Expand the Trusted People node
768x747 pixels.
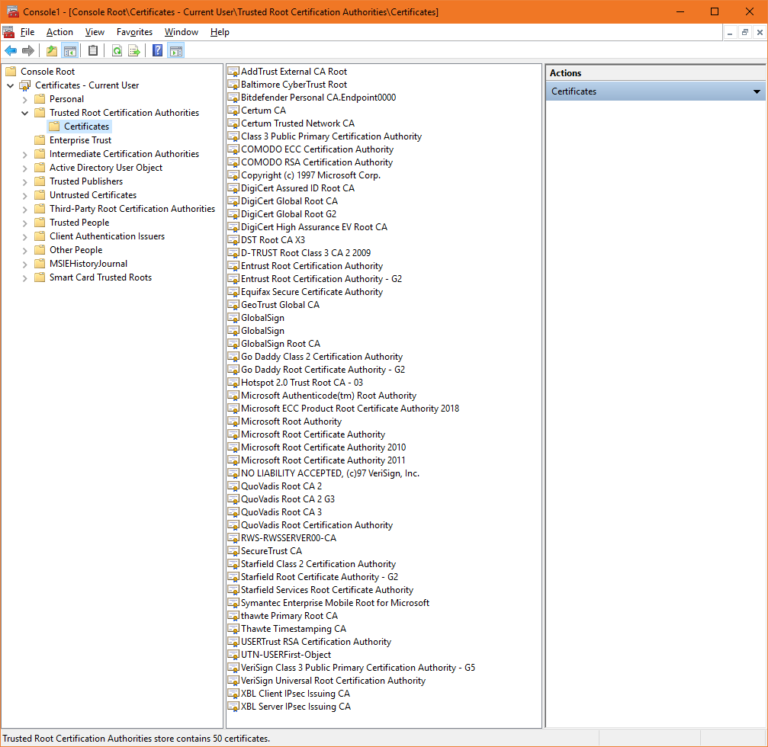25,223
